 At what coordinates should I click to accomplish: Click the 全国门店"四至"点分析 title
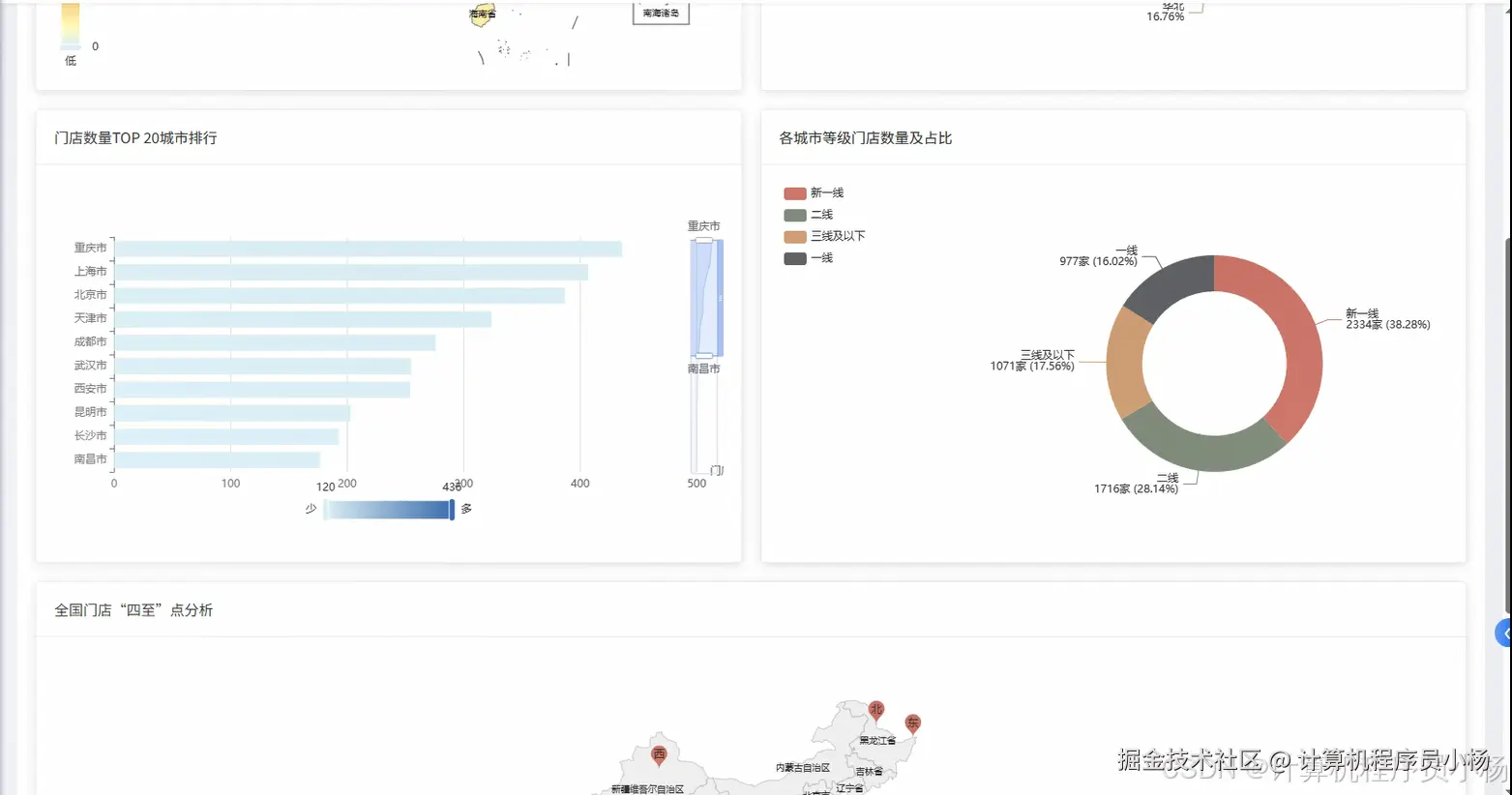[x=133, y=610]
